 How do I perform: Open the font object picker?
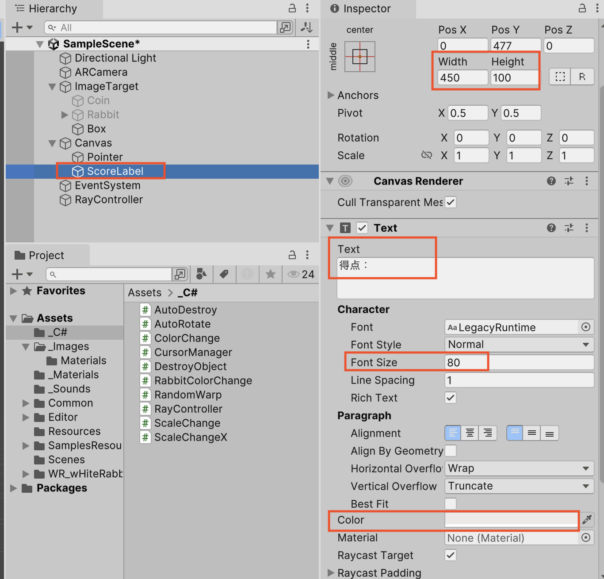click(x=586, y=327)
